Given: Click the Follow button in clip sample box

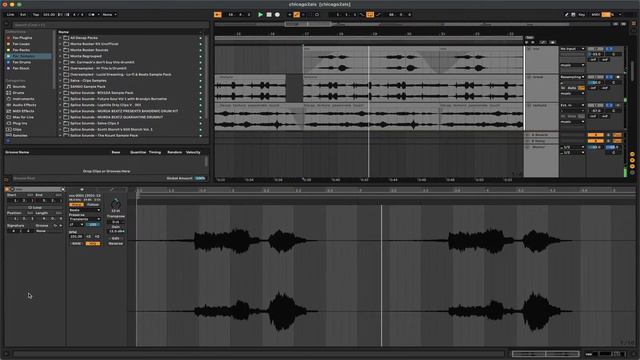Looking at the screenshot, I should [x=93, y=204].
